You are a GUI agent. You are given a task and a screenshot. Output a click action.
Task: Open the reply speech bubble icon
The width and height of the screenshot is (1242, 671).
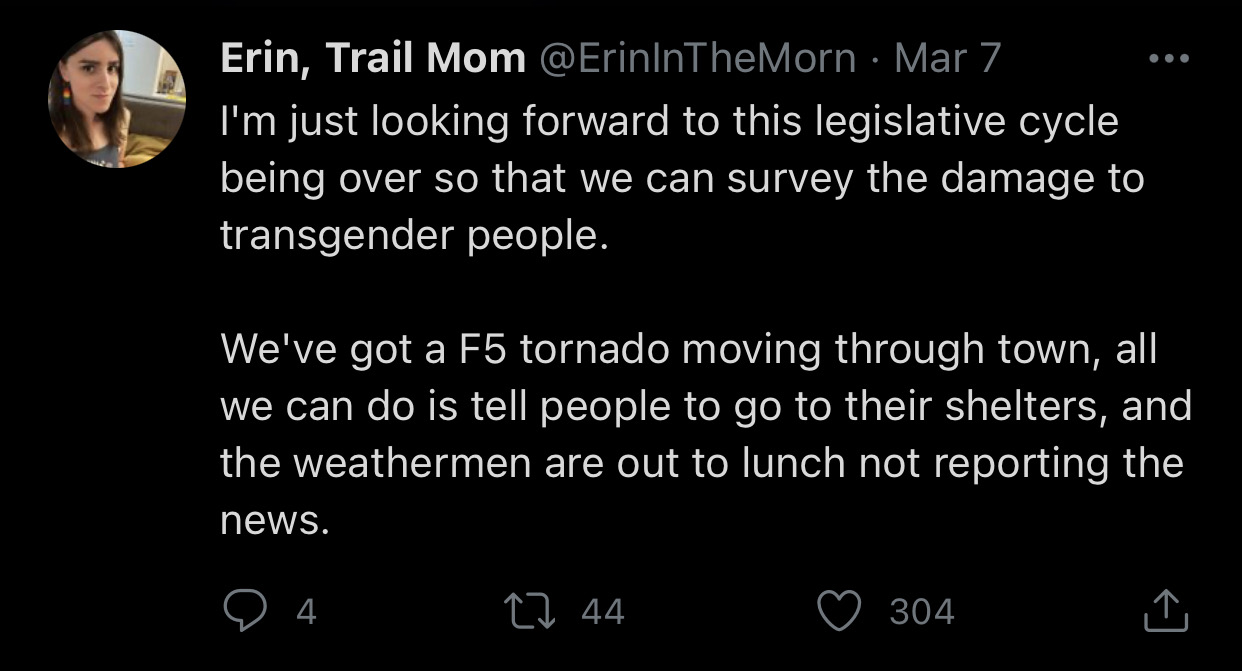tap(243, 610)
